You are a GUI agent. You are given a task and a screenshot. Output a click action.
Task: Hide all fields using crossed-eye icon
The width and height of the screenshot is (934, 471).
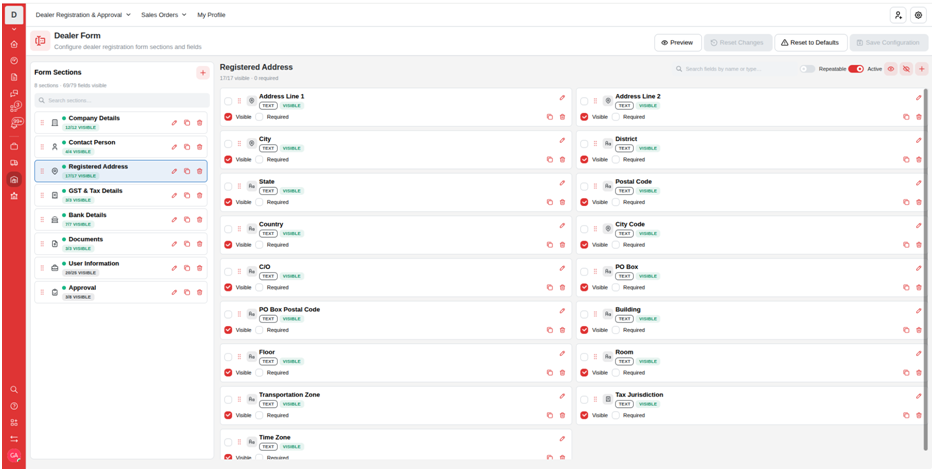click(x=906, y=69)
